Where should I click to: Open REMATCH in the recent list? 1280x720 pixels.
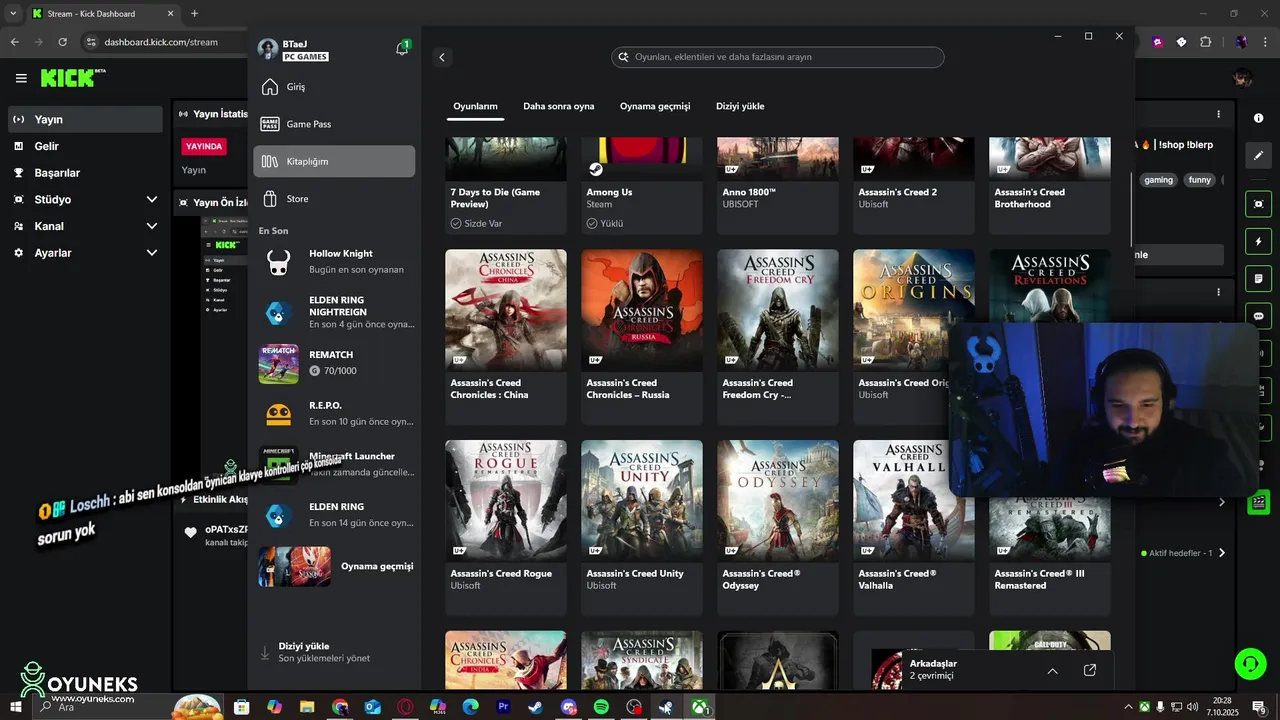335,363
